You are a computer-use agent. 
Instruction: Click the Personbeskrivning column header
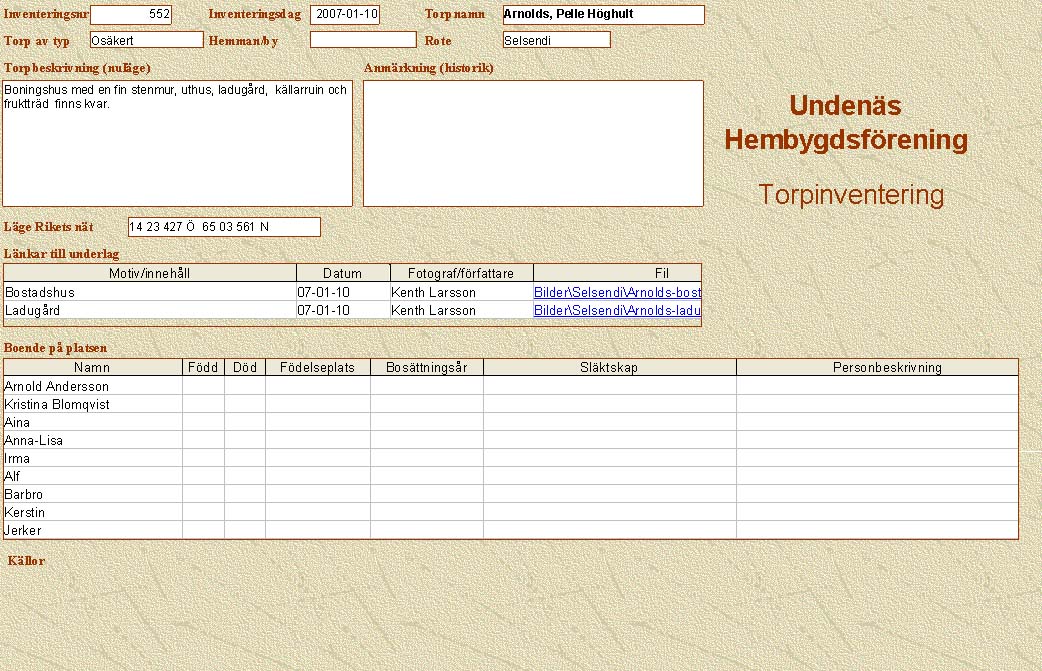877,368
